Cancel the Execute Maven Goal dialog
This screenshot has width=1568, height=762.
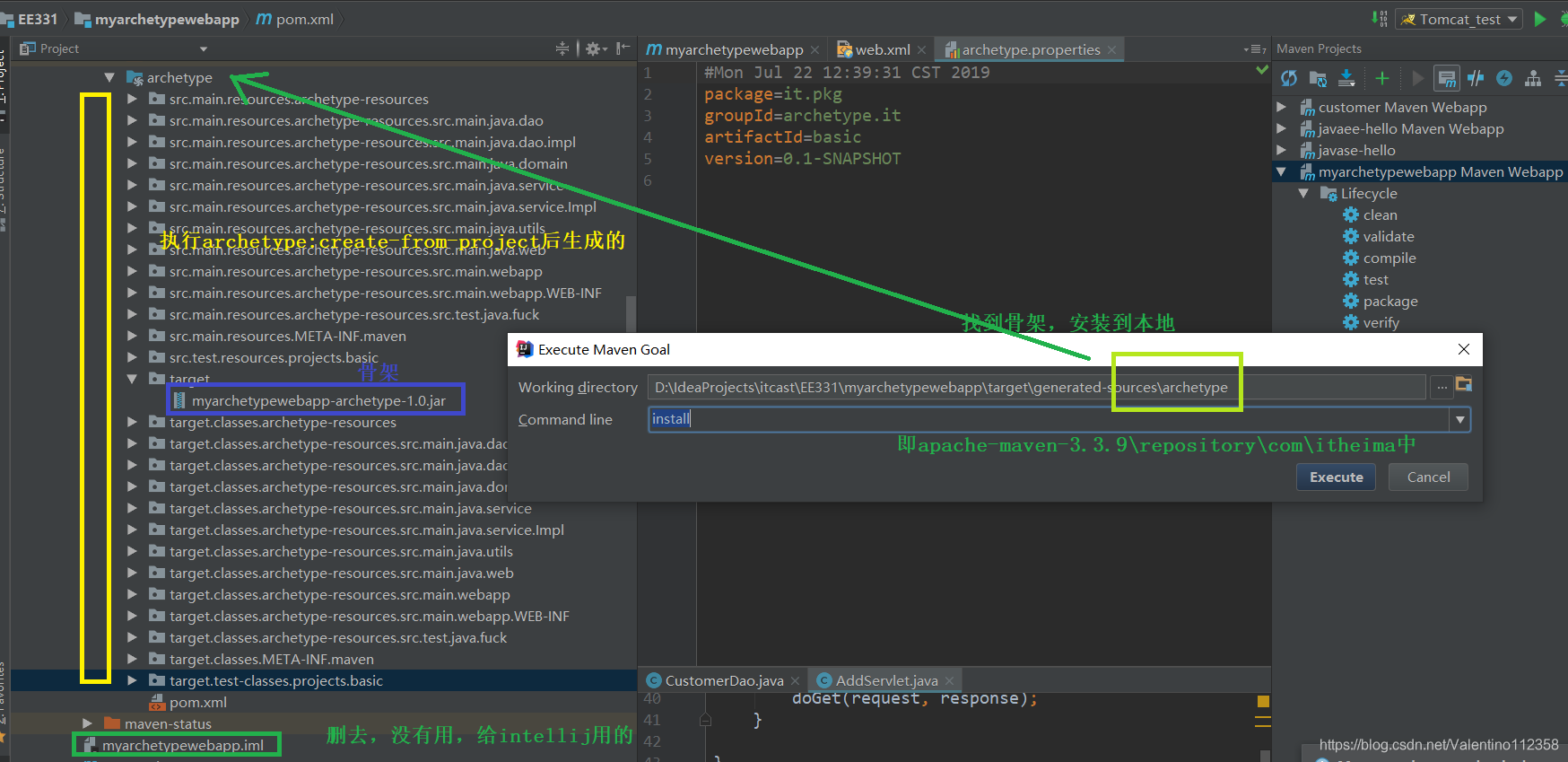[x=1428, y=477]
